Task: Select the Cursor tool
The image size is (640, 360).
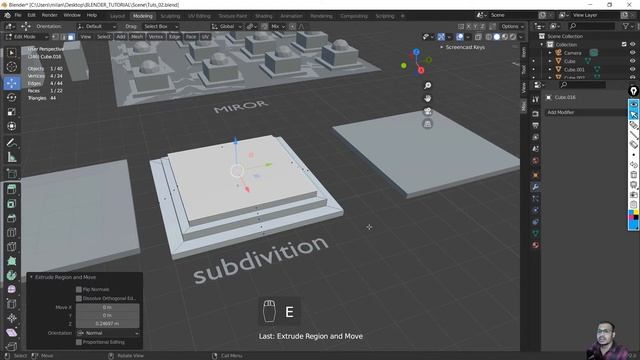Action: (x=11, y=67)
